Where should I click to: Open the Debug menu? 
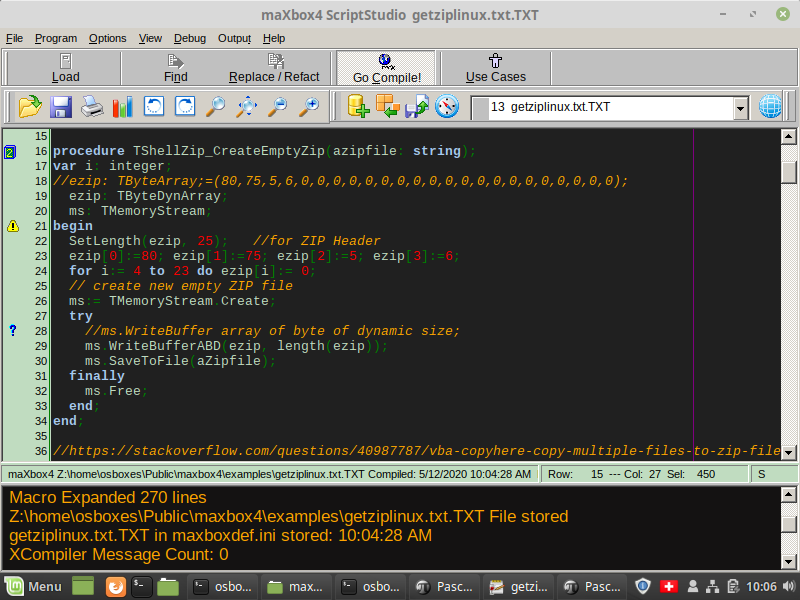click(x=190, y=38)
